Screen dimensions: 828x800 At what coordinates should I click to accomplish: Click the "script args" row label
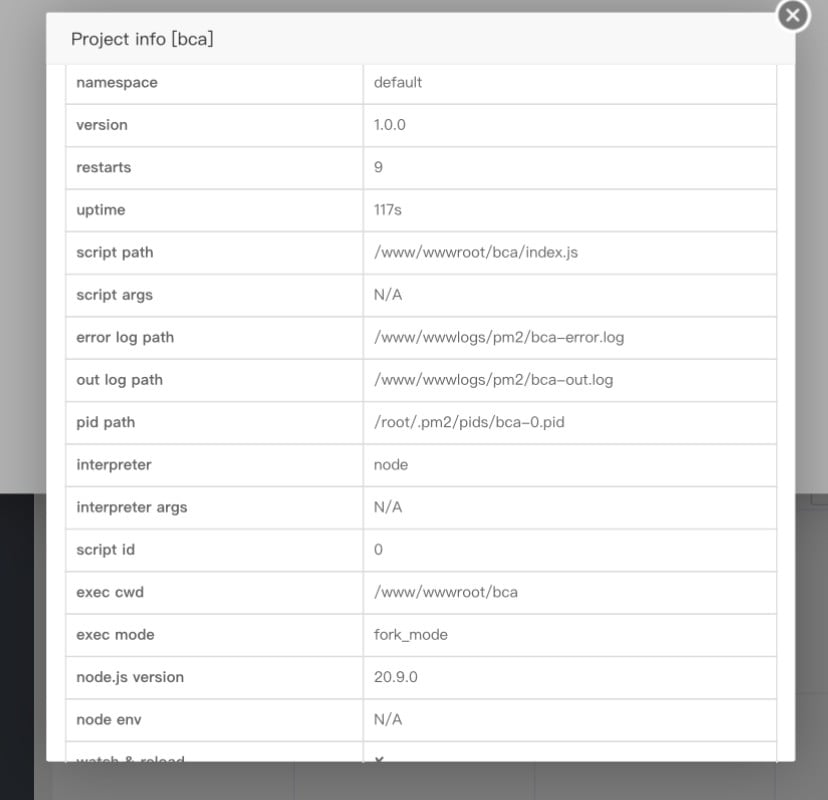tap(115, 295)
